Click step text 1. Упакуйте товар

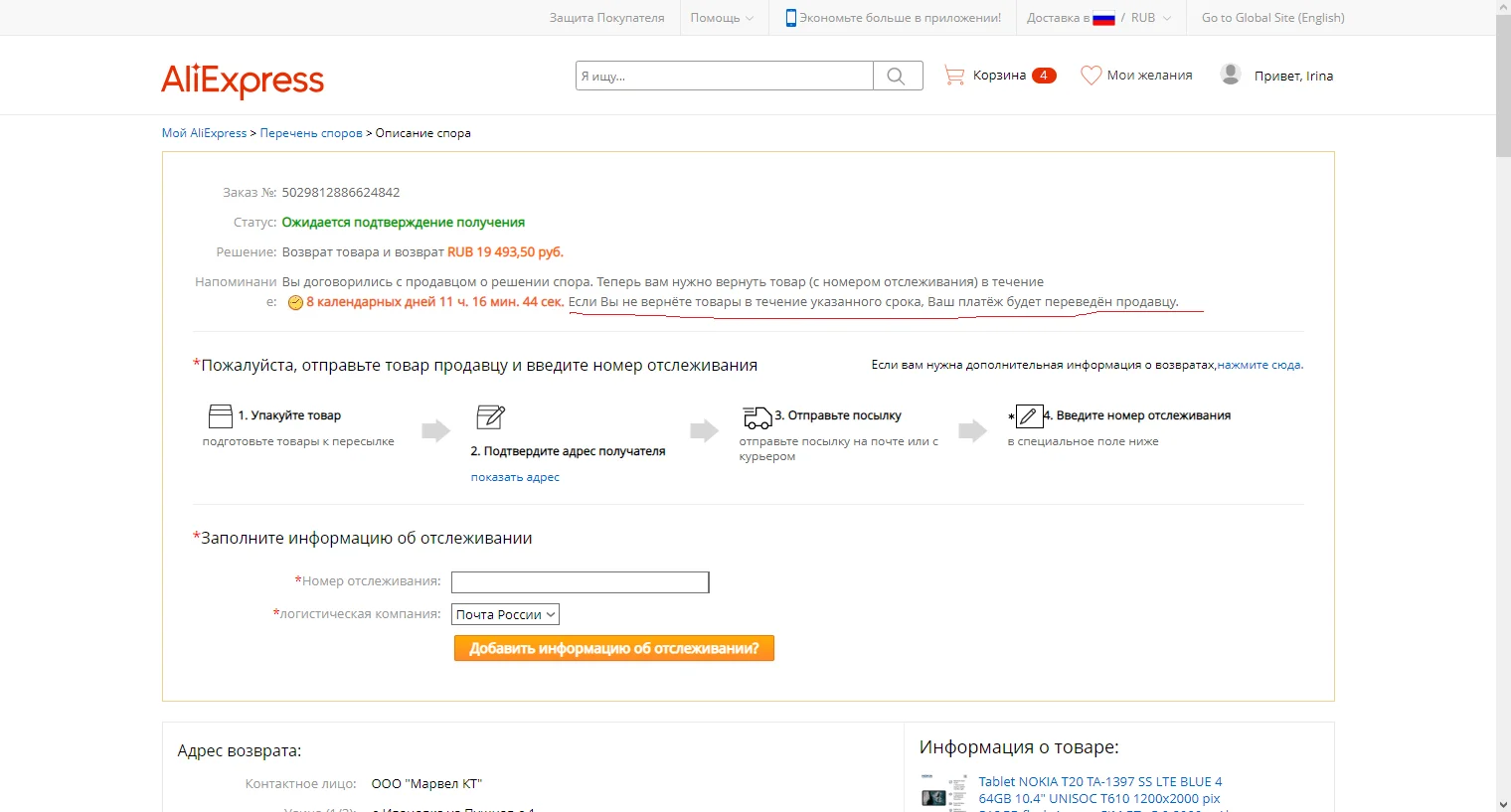point(289,415)
